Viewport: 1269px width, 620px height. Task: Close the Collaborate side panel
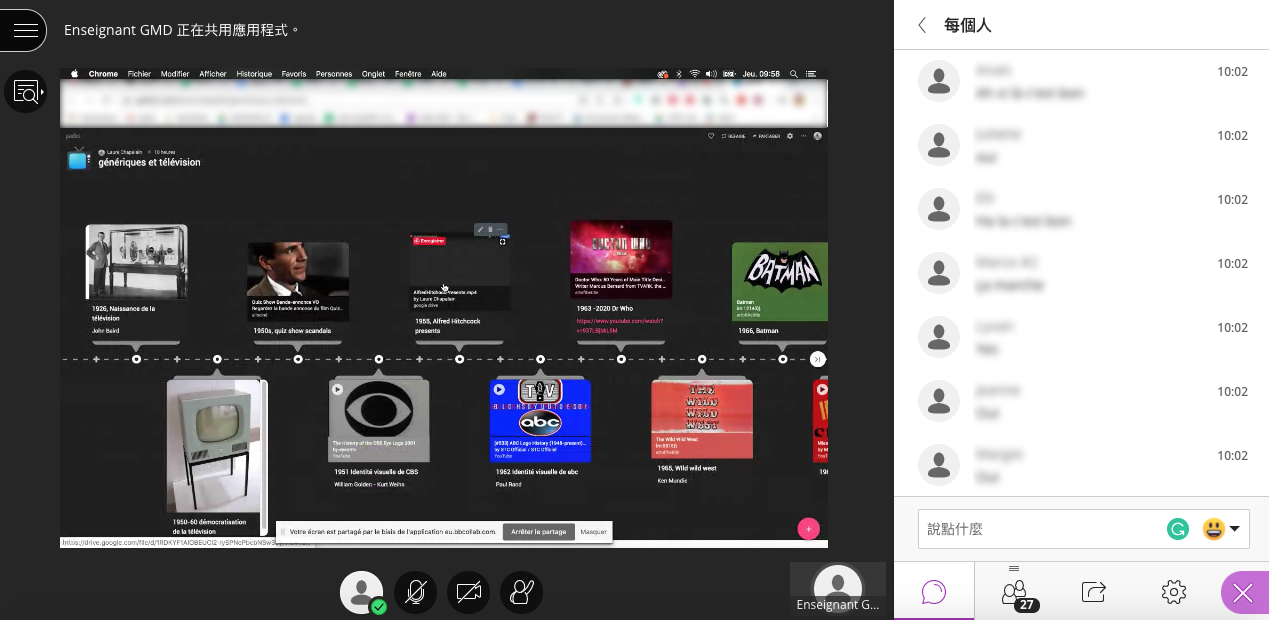coord(1243,593)
